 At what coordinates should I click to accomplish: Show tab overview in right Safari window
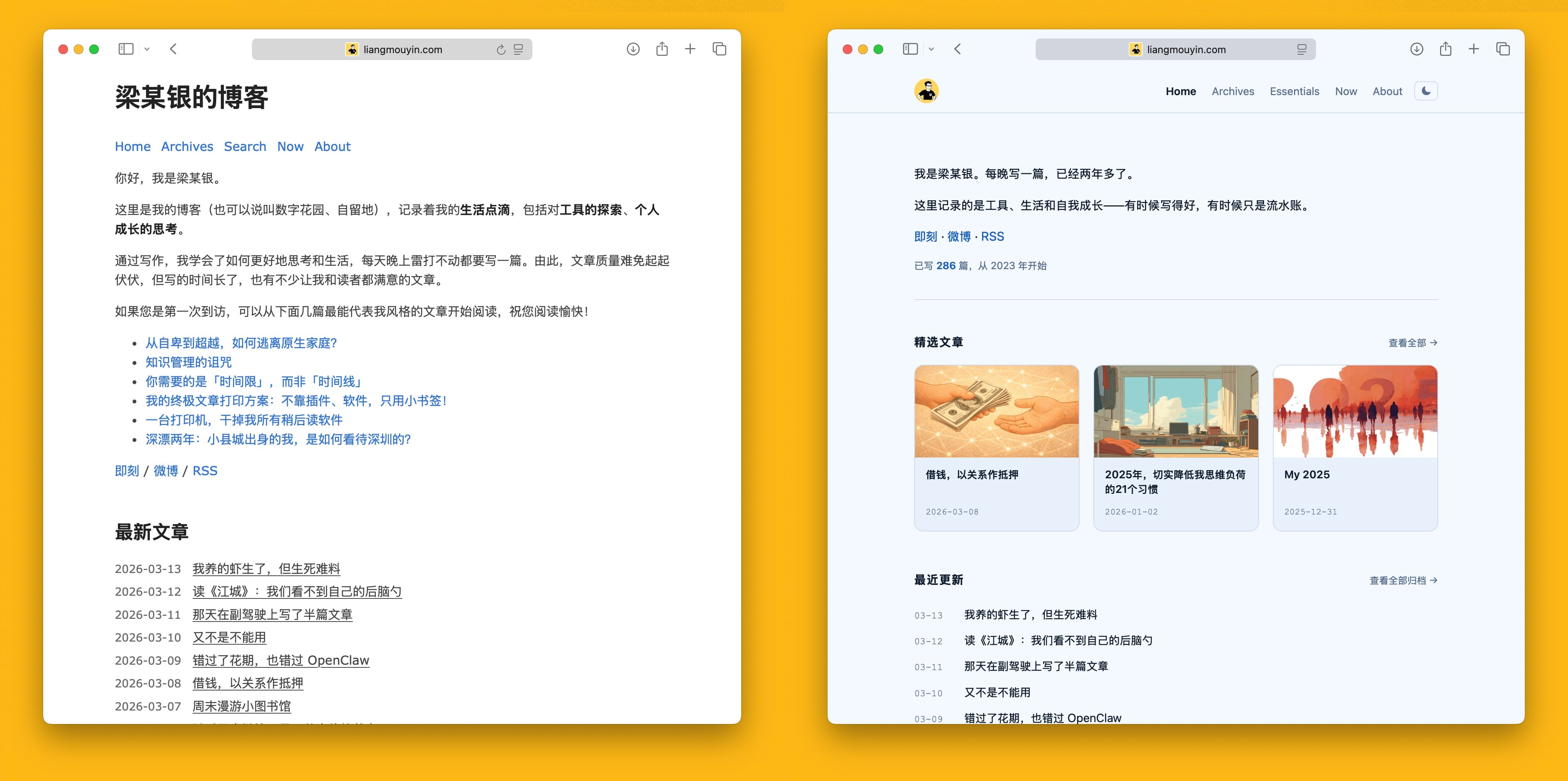point(1503,49)
